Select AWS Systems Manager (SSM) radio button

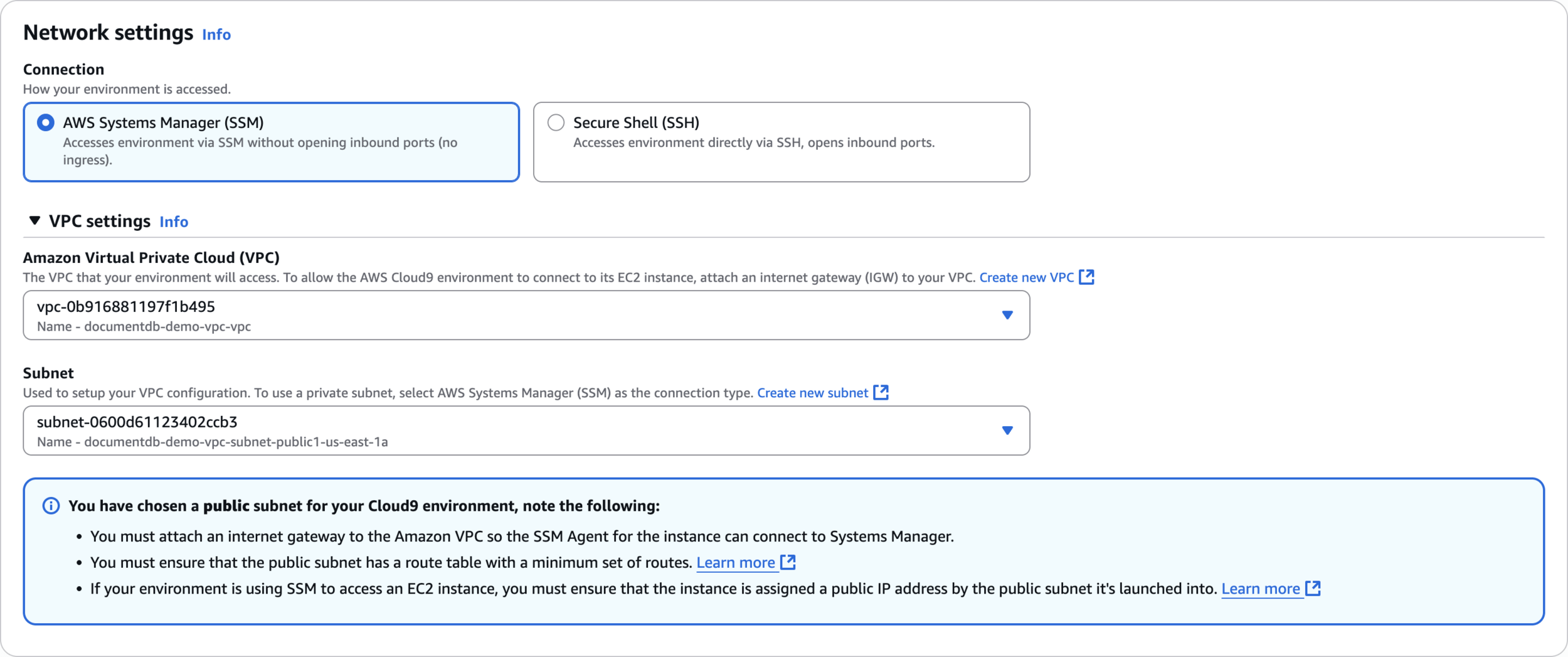45,122
